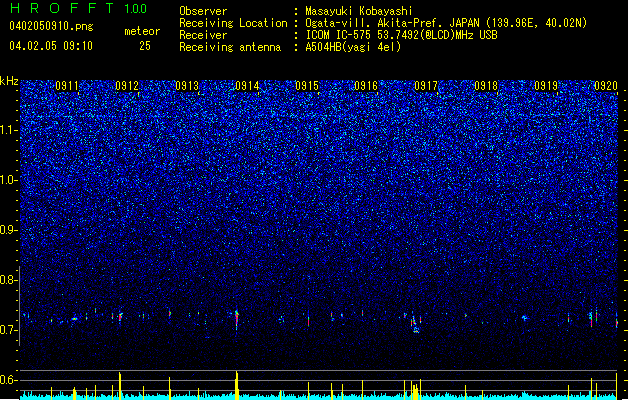This screenshot has width=629, height=400.
Task: Click the antenna text A504HB(yagi 4el)
Action: pos(353,47)
